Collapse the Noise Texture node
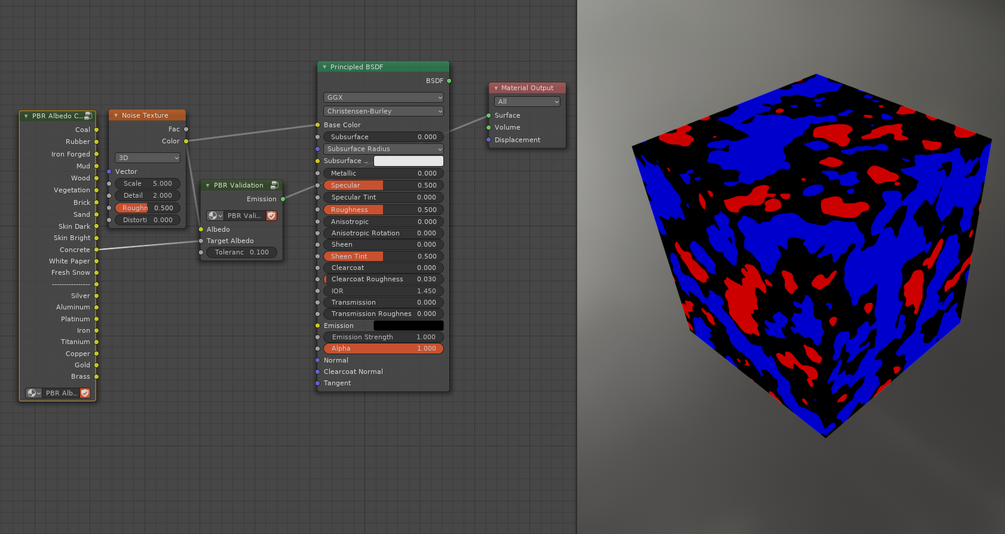The image size is (1005, 534). [115, 115]
